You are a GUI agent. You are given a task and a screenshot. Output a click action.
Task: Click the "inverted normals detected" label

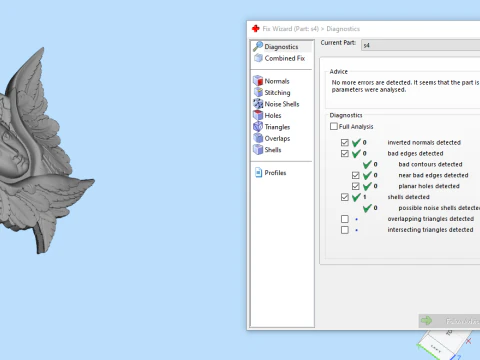pyautogui.click(x=424, y=142)
